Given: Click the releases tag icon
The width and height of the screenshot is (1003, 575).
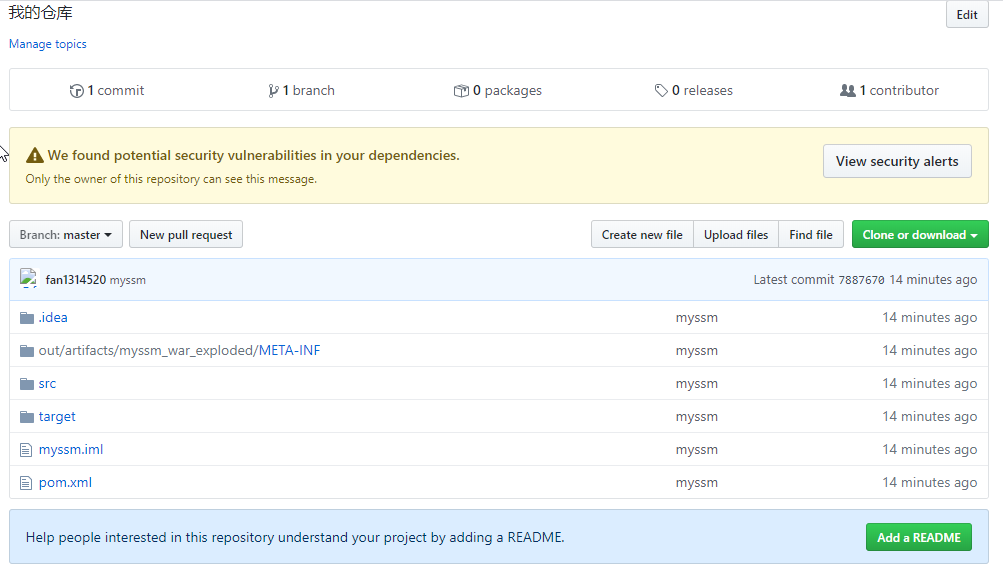Looking at the screenshot, I should (x=661, y=90).
